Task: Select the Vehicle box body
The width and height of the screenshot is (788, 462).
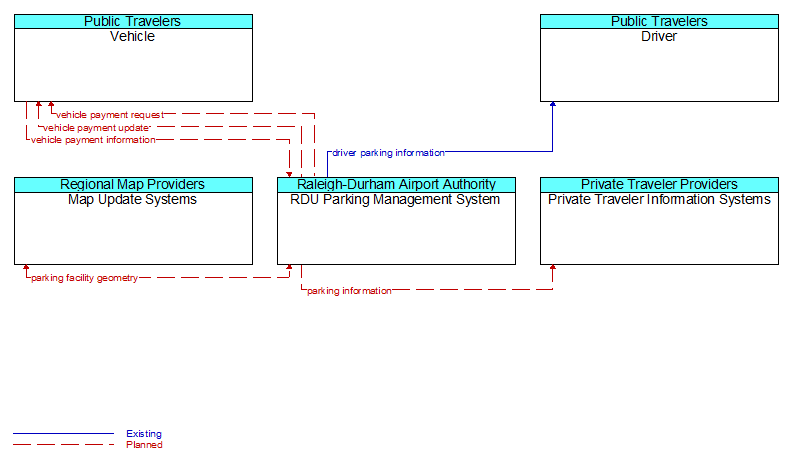Action: 133,65
